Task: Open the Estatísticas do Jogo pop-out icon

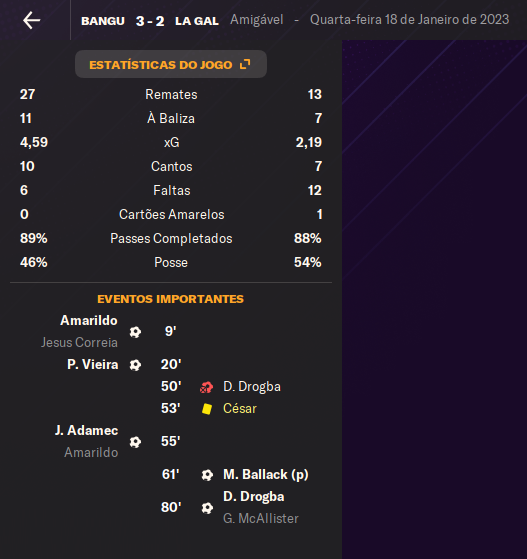Action: point(245,64)
